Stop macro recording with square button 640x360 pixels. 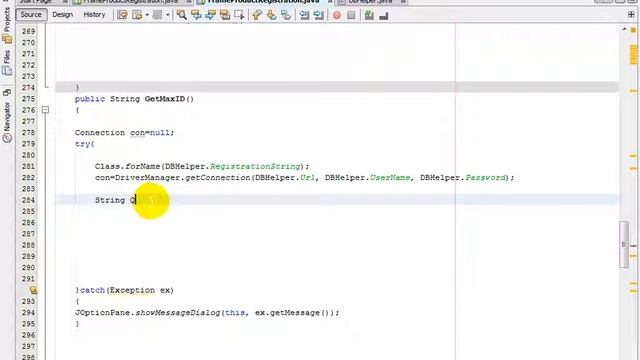pos(351,16)
